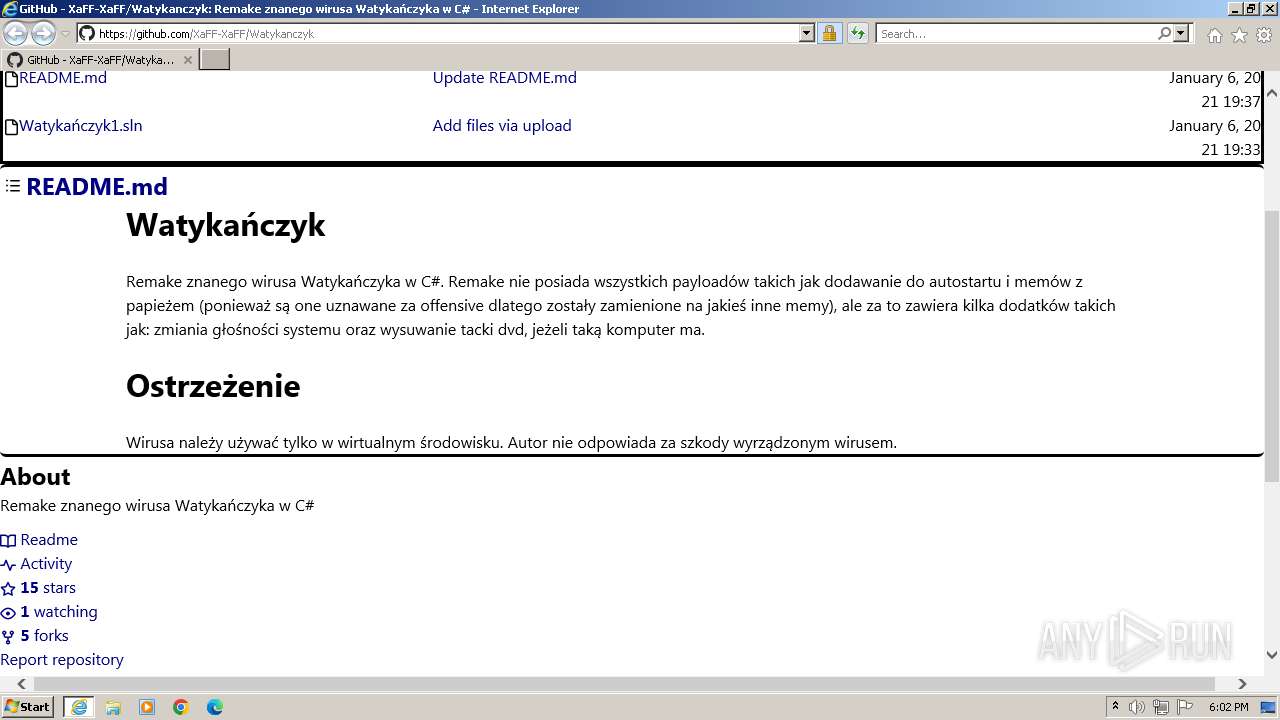Click the README outline list icon
1280x720 pixels.
coord(13,186)
